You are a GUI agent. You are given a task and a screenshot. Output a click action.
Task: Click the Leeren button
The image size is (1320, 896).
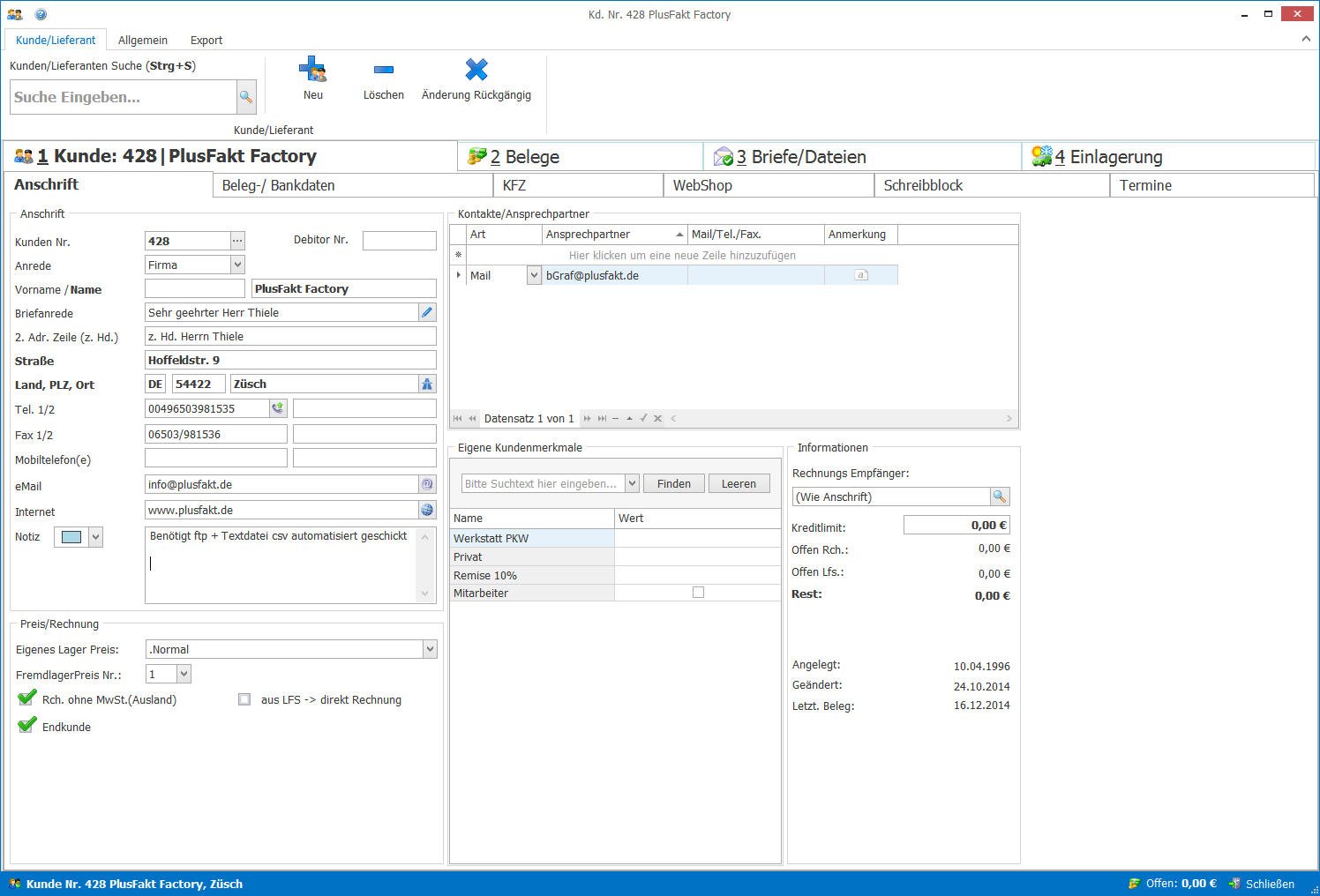pos(739,483)
